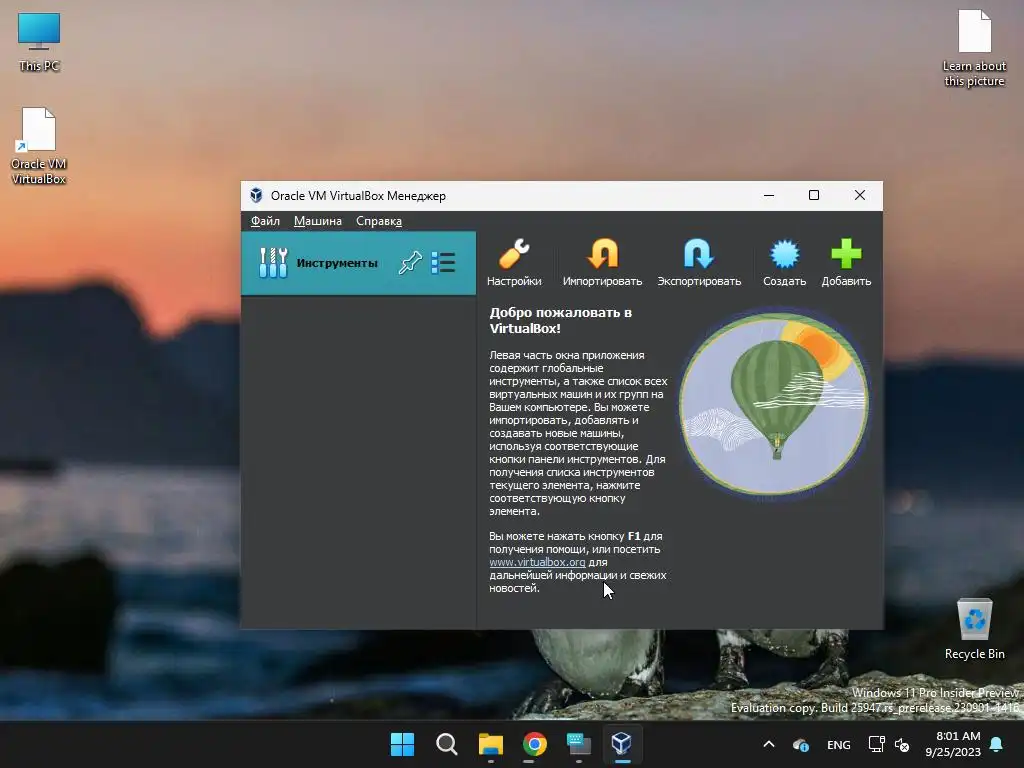Select the Инструменты tools item

coord(358,263)
